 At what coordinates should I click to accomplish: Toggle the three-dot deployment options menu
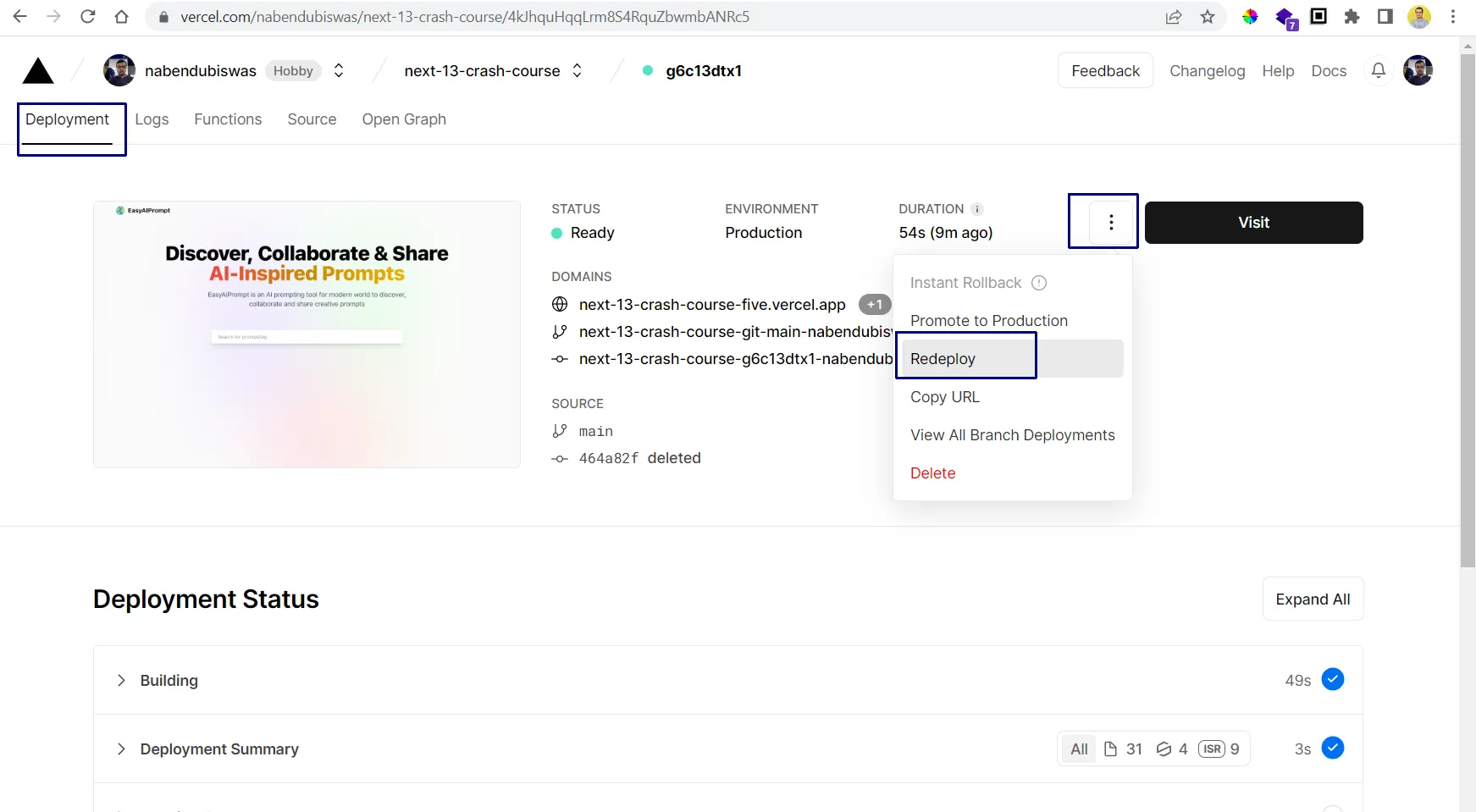coord(1111,222)
